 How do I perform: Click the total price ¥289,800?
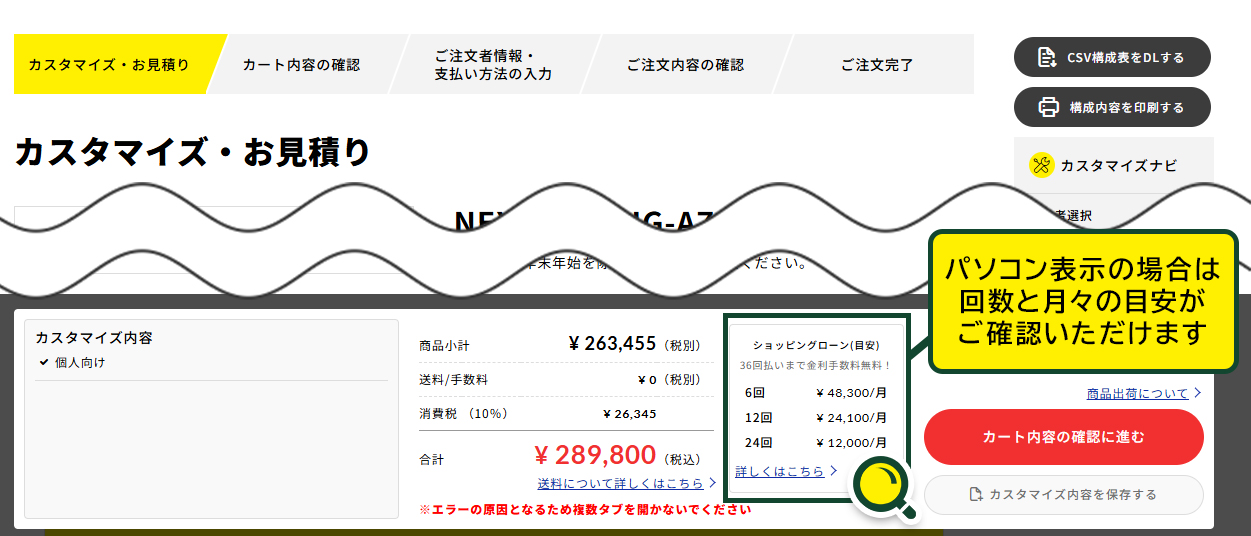595,456
